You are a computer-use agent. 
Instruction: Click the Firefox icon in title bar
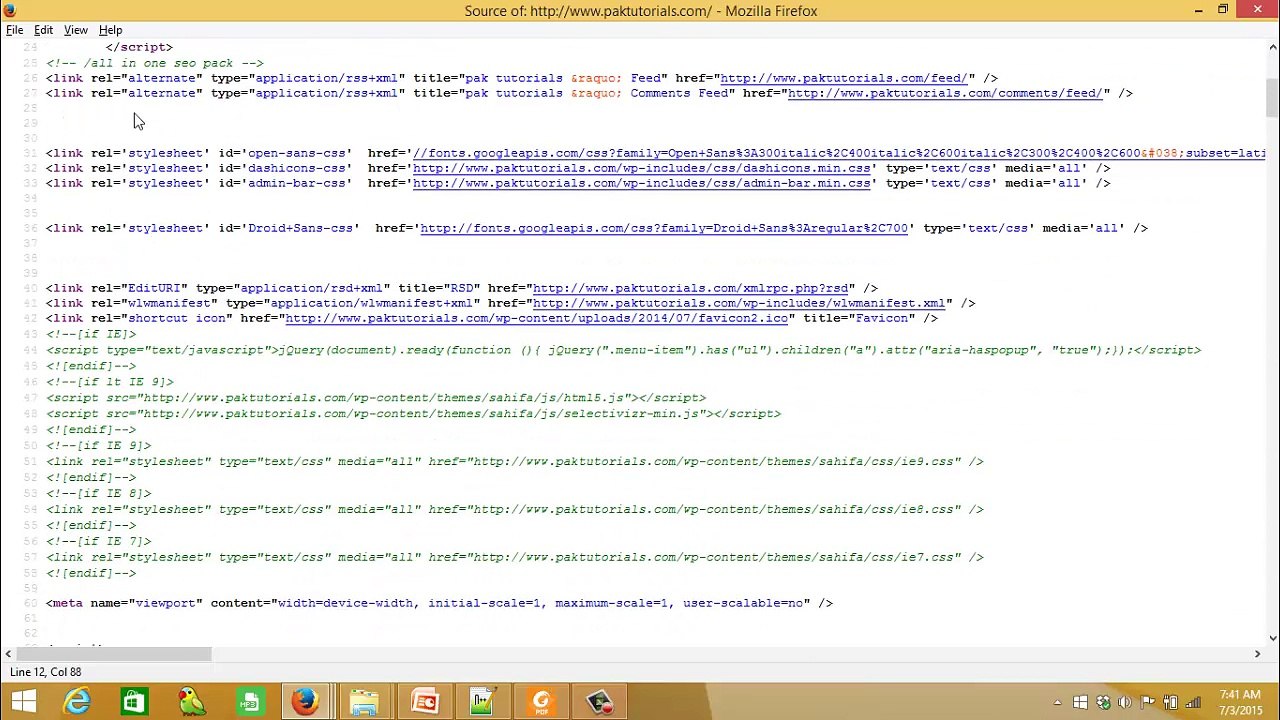click(x=10, y=10)
